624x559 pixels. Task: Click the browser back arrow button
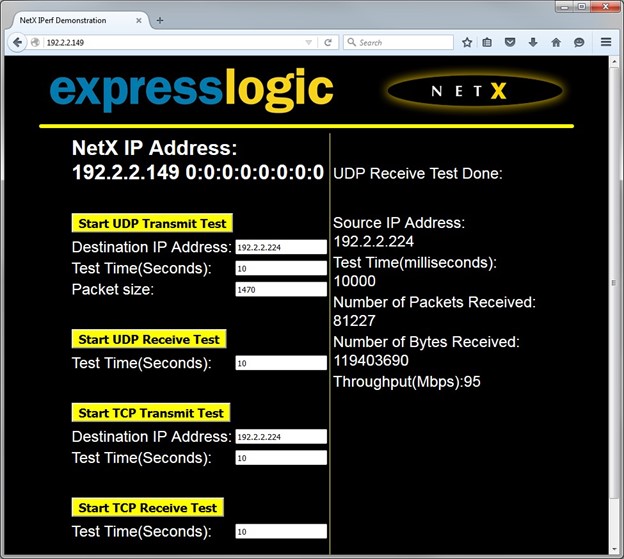(17, 42)
